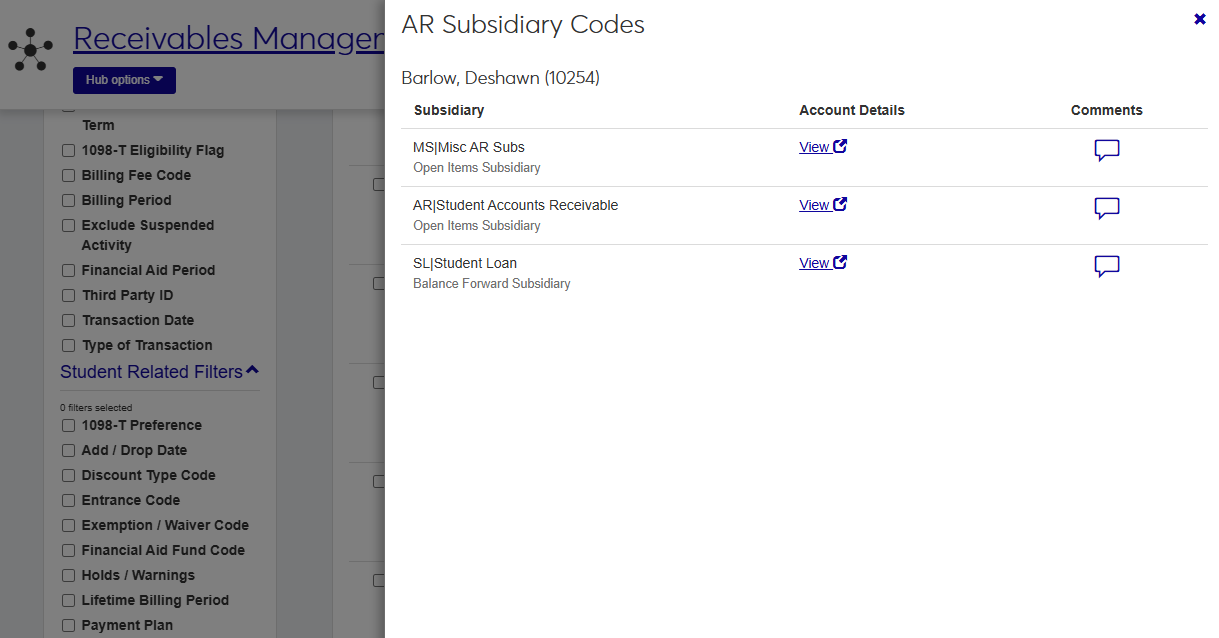Image resolution: width=1219 pixels, height=638 pixels.
Task: Check the Financial Aid Period filter
Action: tap(68, 270)
